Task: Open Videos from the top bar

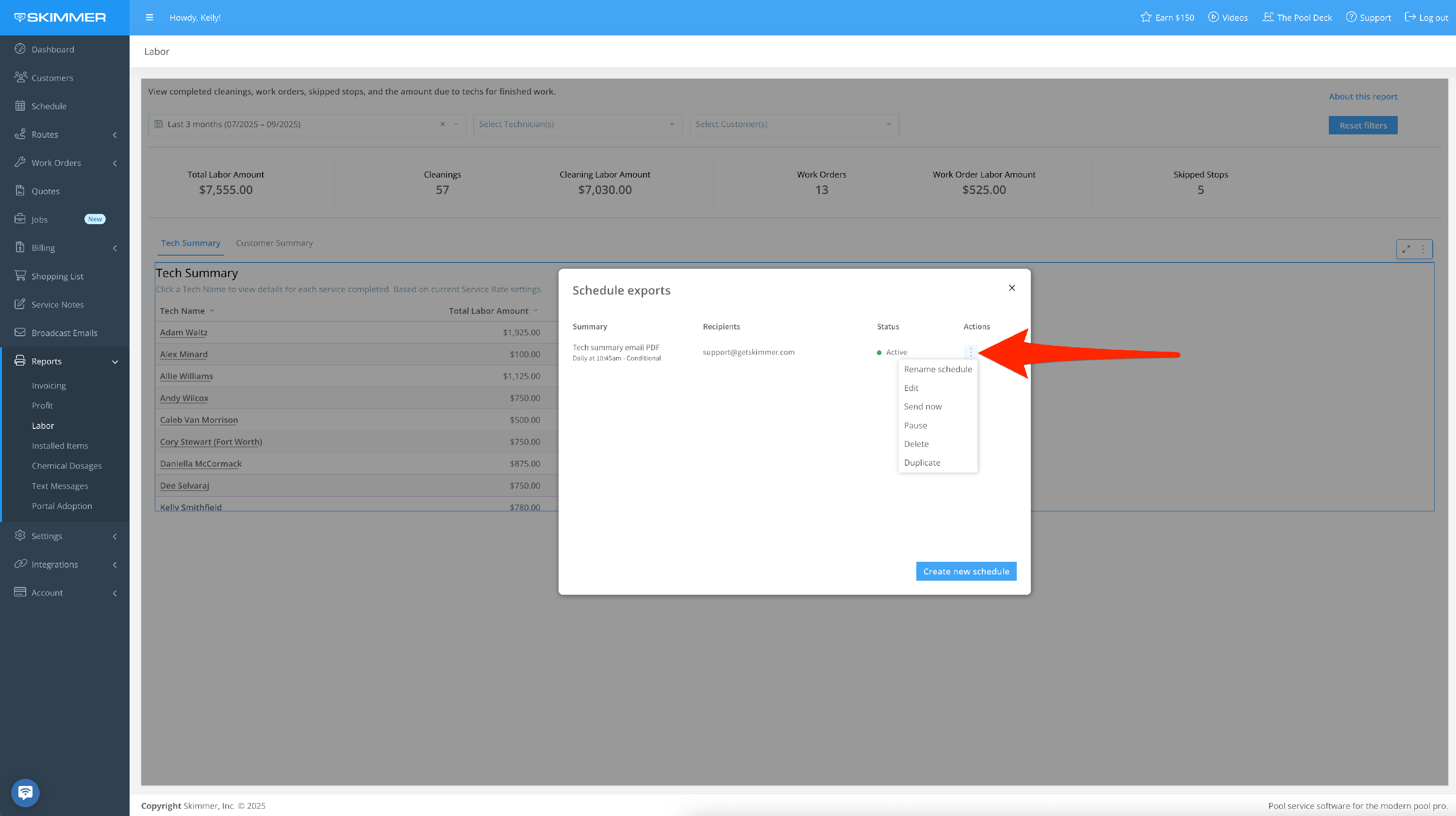Action: point(1228,17)
